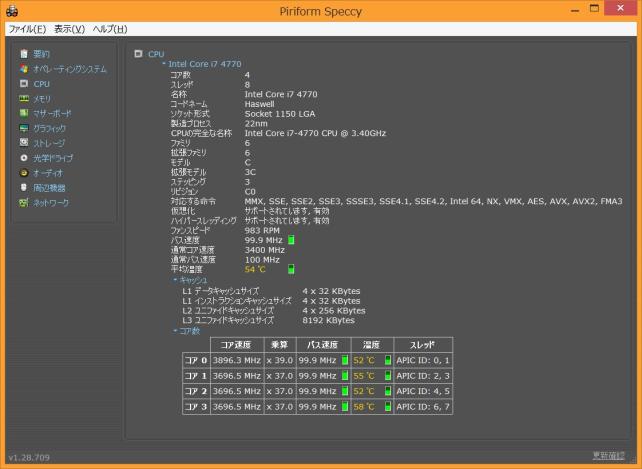Click the メモリ RAM icon
This screenshot has width=642, height=469.
23,99
